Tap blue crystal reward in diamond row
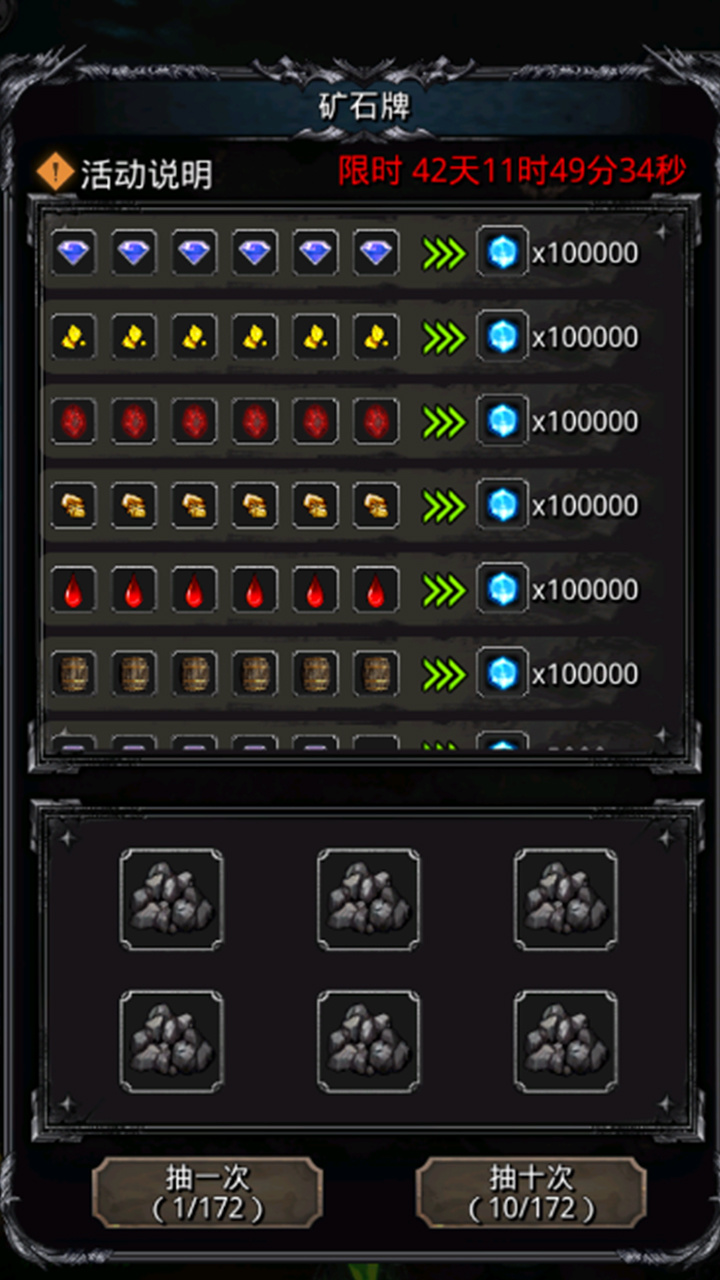 coord(502,252)
